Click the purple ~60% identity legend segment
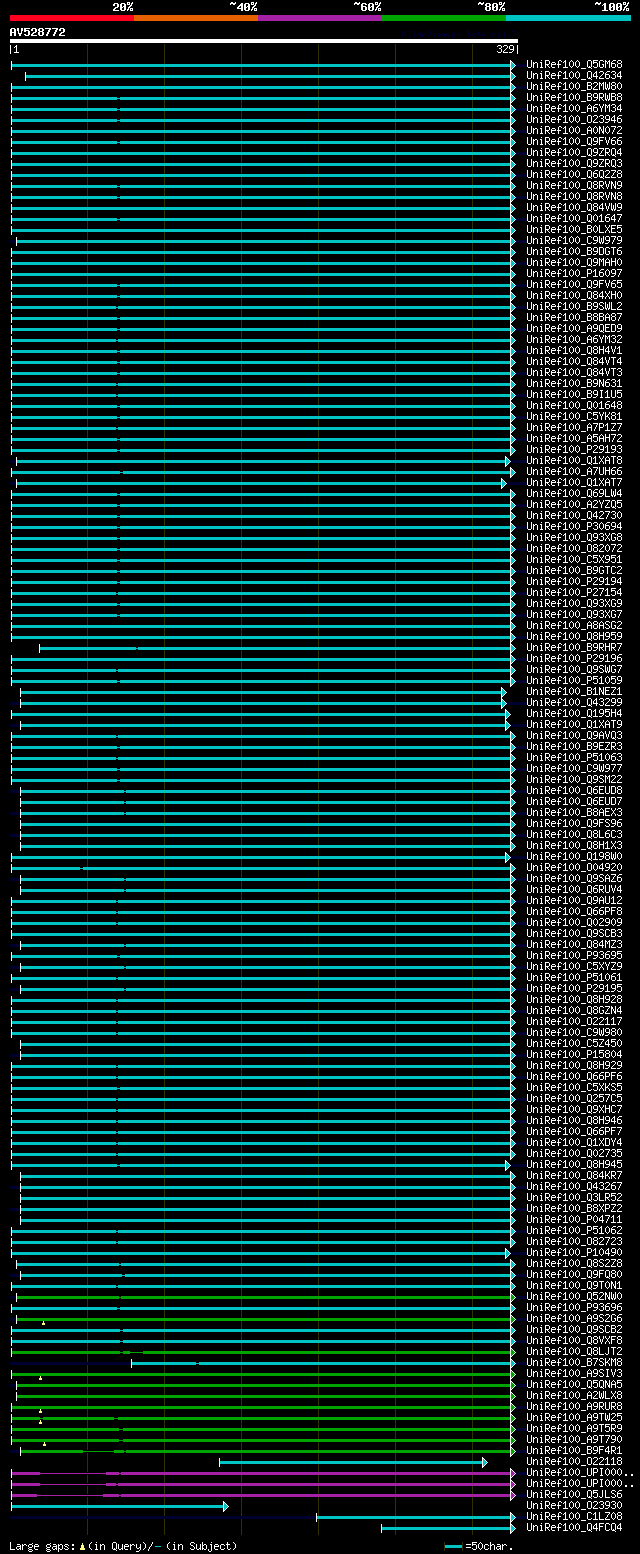The height and width of the screenshot is (1554, 640). pyautogui.click(x=320, y=18)
